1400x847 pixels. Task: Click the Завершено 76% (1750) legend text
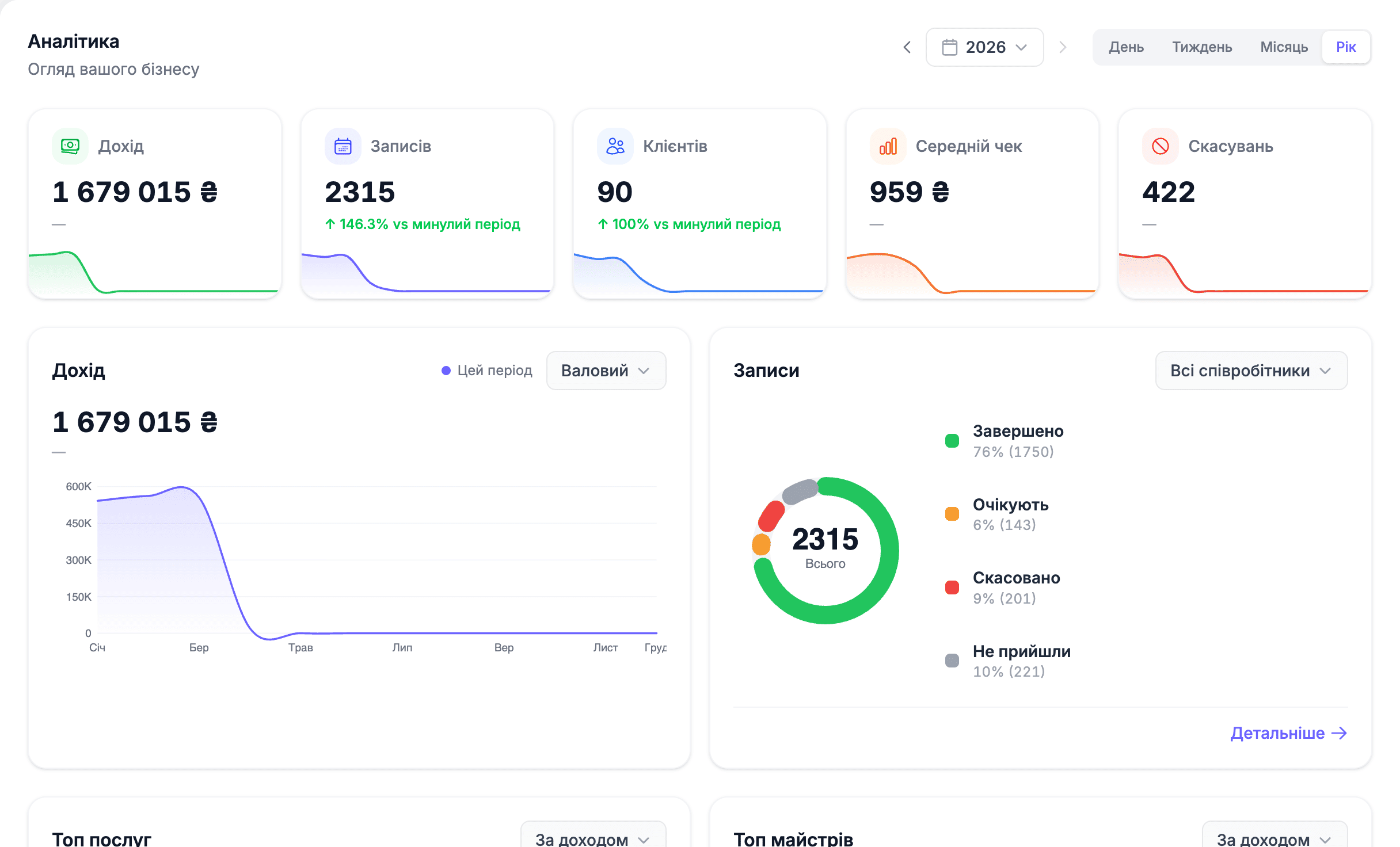pos(1018,441)
